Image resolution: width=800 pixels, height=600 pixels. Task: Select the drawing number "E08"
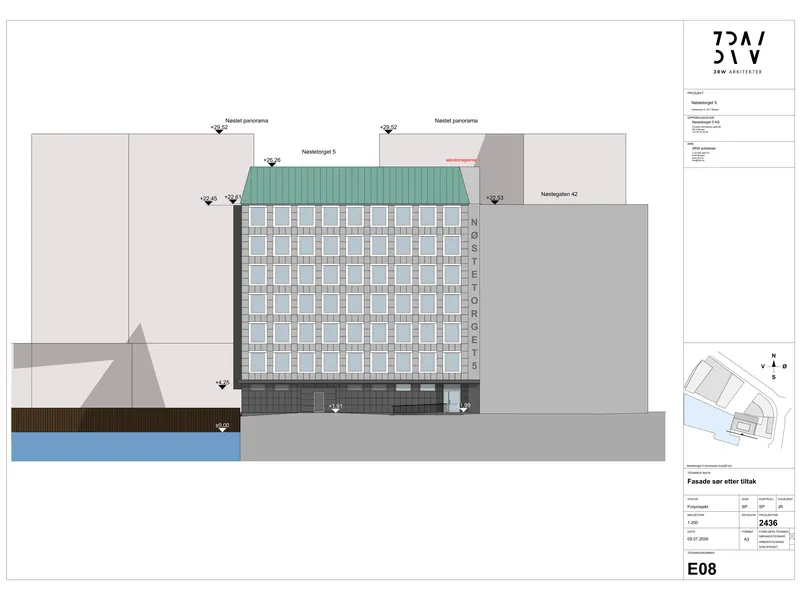point(702,569)
